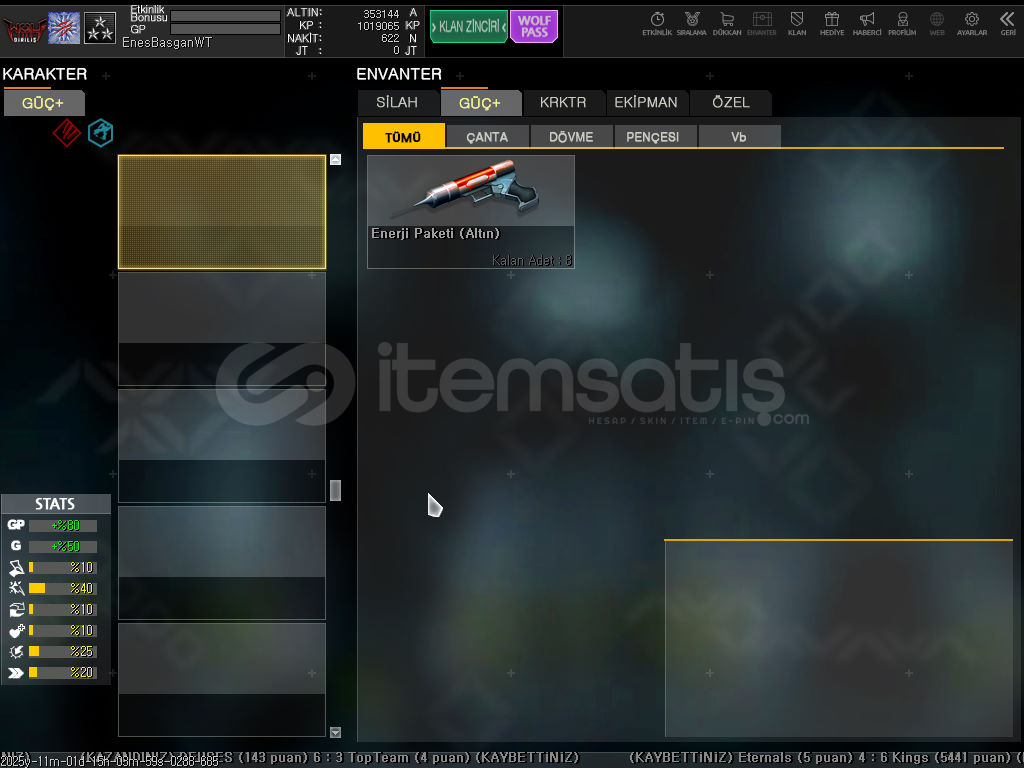This screenshot has width=1024, height=768.
Task: Click the %20 speed arrows icon
Action: [16, 672]
